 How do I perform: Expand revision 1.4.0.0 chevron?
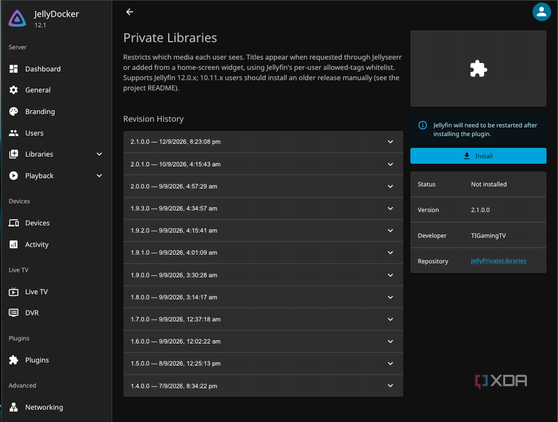coord(390,386)
